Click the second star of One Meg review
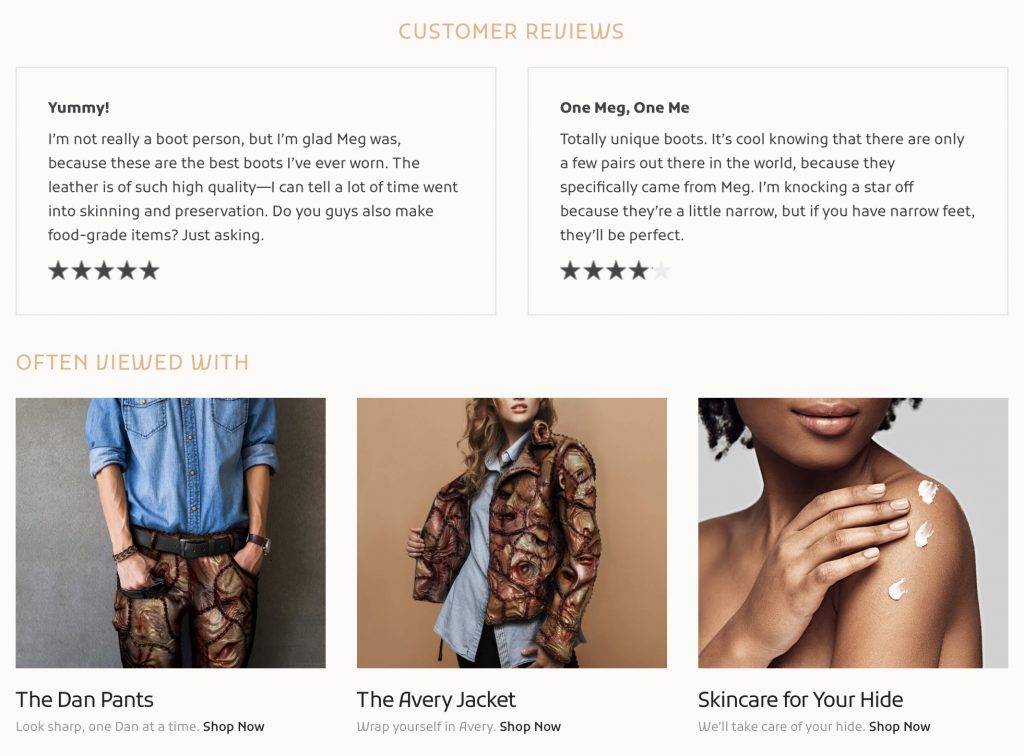Screen dimensions: 1024x756 593,270
